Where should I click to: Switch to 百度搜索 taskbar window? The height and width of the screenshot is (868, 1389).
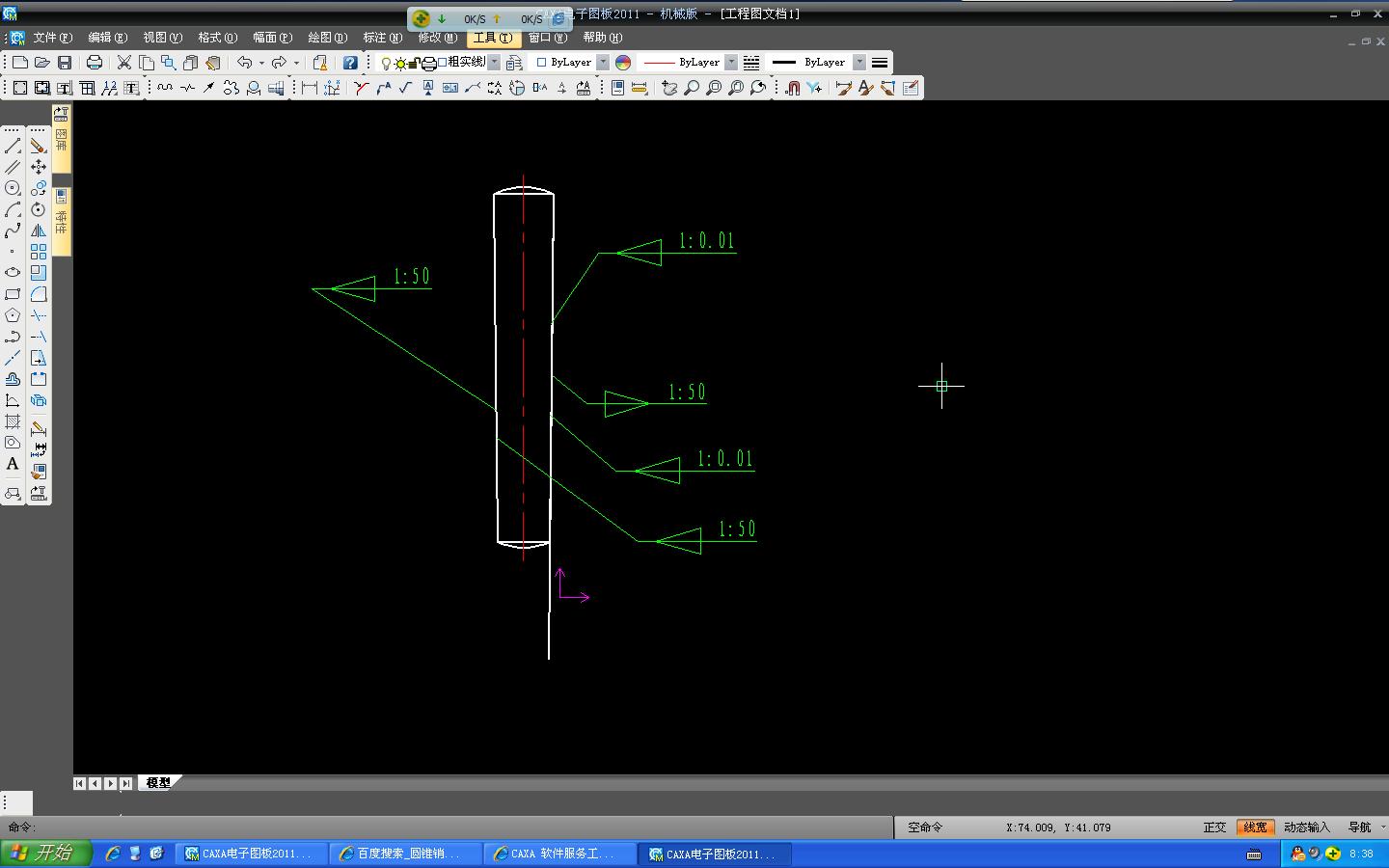405,854
